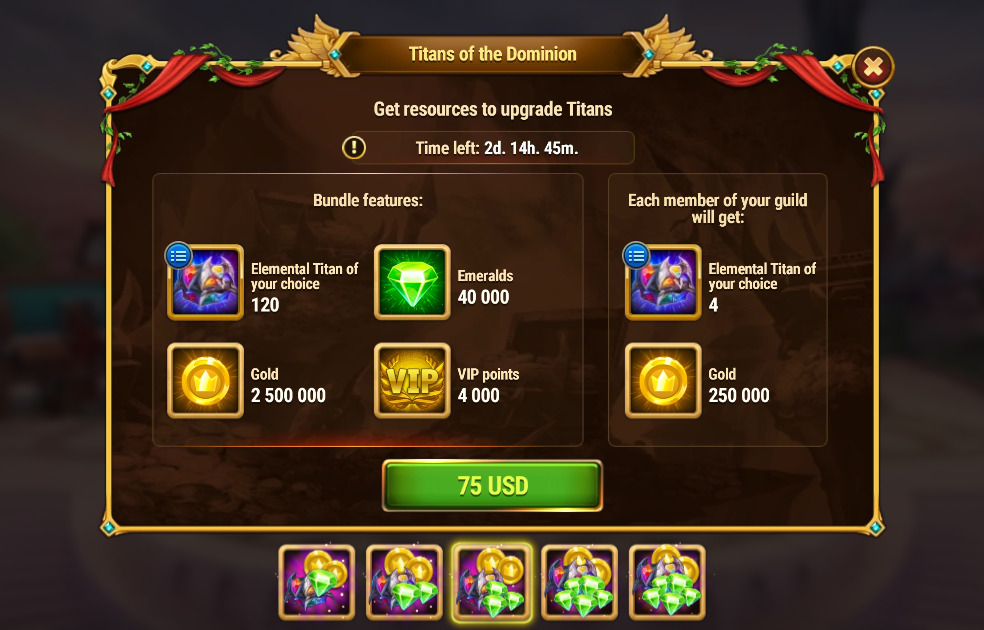Click the yellow exclamation info icon
Viewport: 984px width, 630px height.
click(x=354, y=147)
